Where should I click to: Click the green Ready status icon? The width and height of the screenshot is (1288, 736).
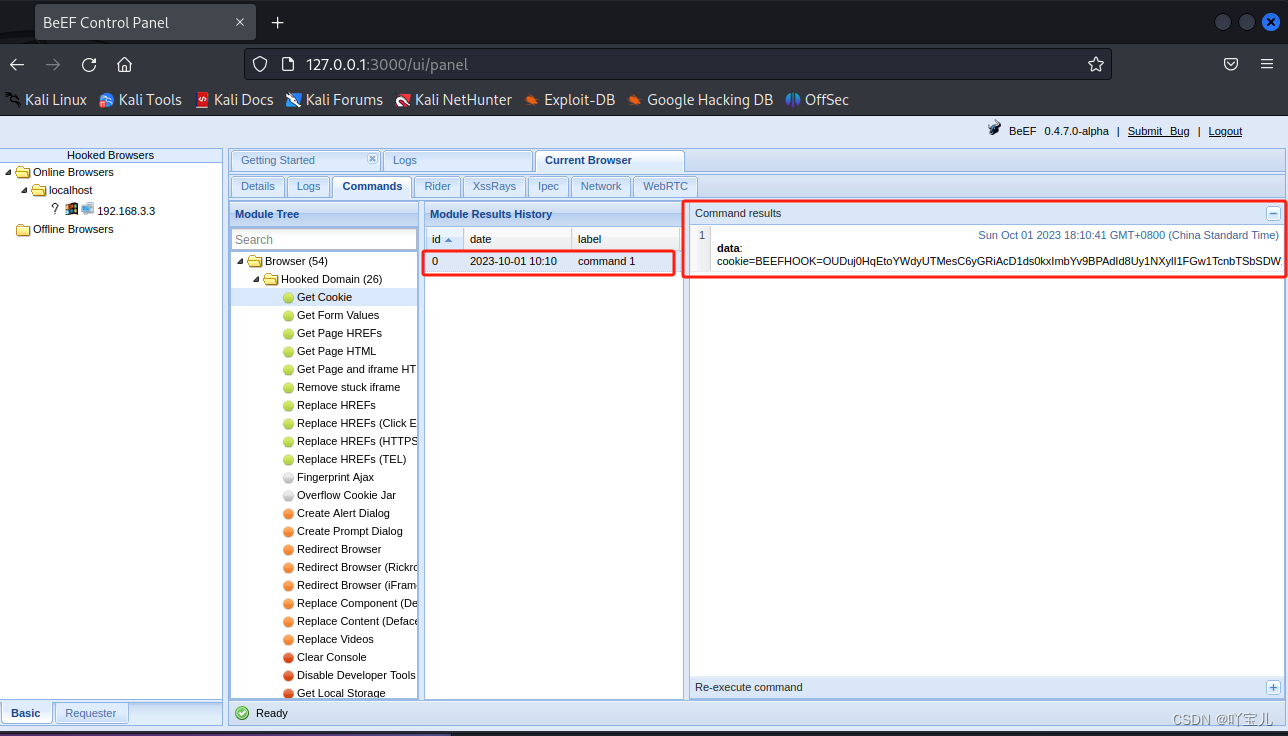coord(240,713)
